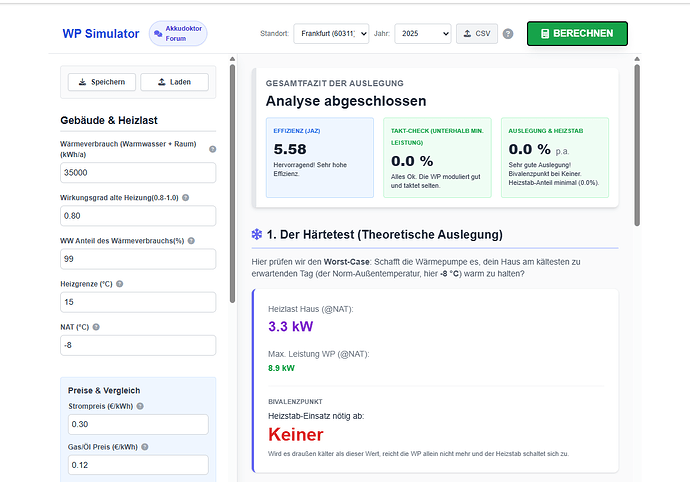This screenshot has height=482, width=690.
Task: Open info icon for Wärmeverbrauch field
Action: coord(213,149)
